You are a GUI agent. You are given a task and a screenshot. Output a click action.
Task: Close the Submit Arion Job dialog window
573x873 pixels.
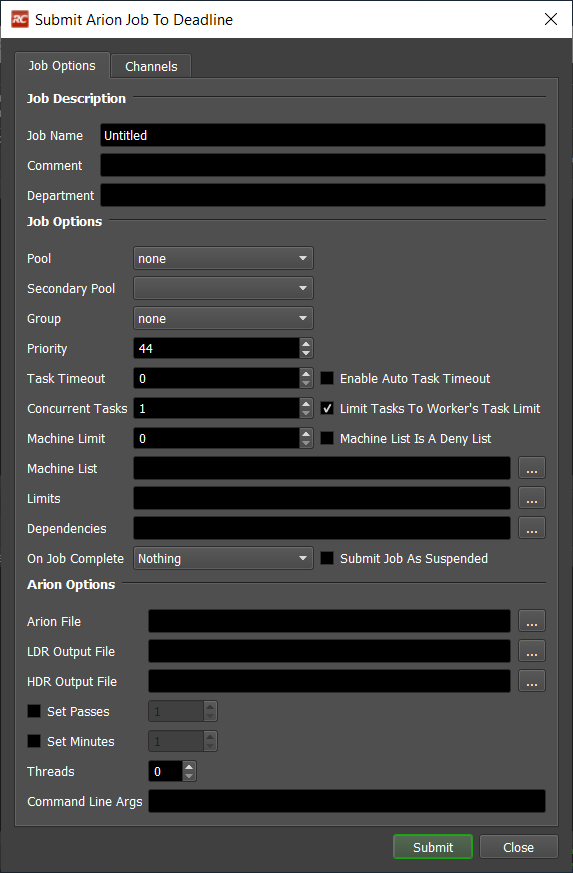(x=551, y=19)
